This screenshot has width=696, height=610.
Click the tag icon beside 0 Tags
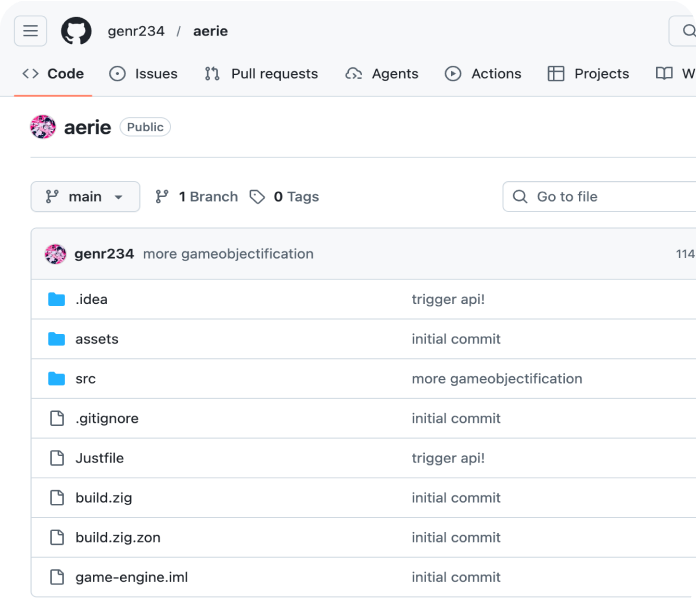click(x=257, y=197)
